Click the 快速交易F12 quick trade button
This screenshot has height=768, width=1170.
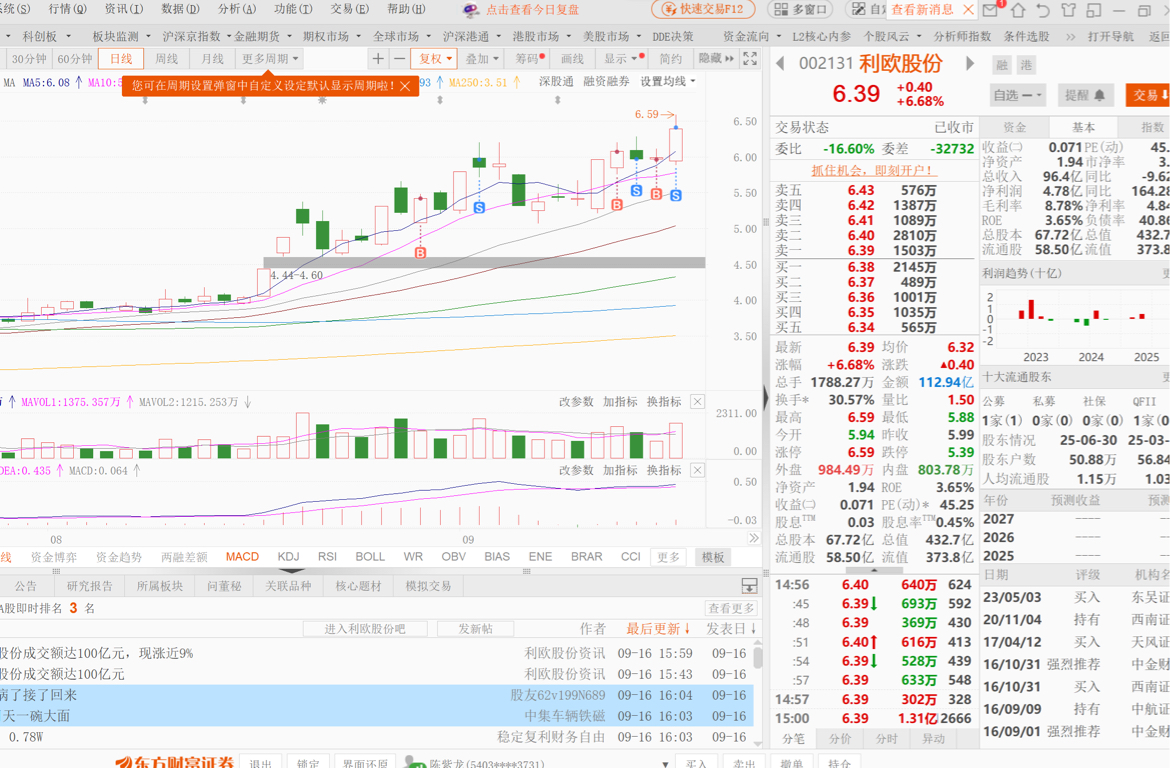pyautogui.click(x=703, y=10)
